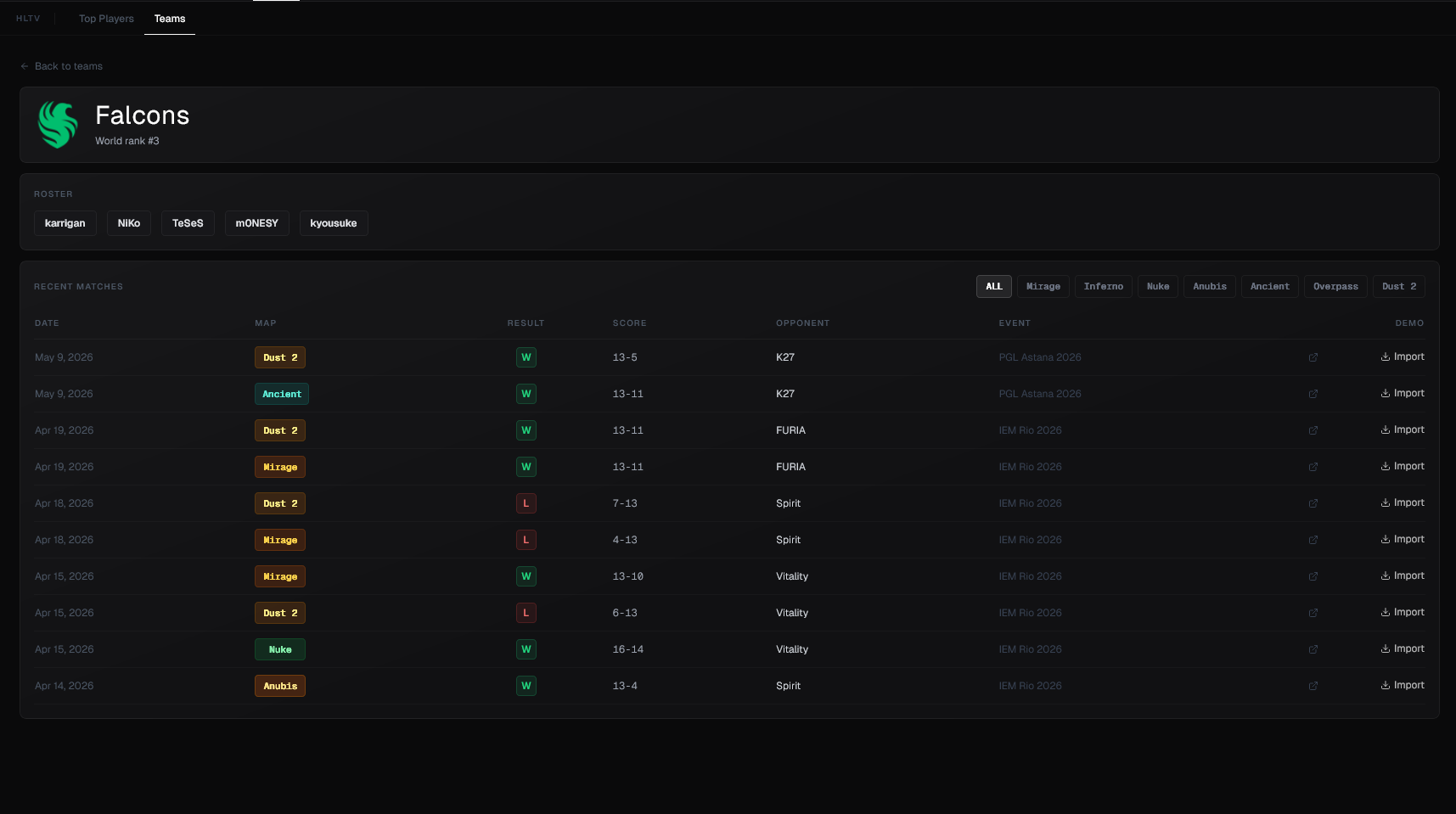Click the 16-14 score
Viewport: 1456px width, 814px height.
point(628,649)
